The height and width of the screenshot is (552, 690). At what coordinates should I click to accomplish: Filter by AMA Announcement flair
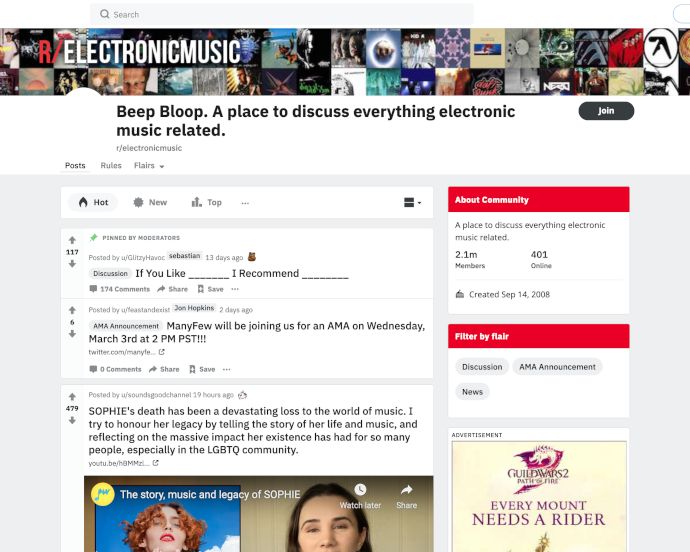tap(557, 367)
